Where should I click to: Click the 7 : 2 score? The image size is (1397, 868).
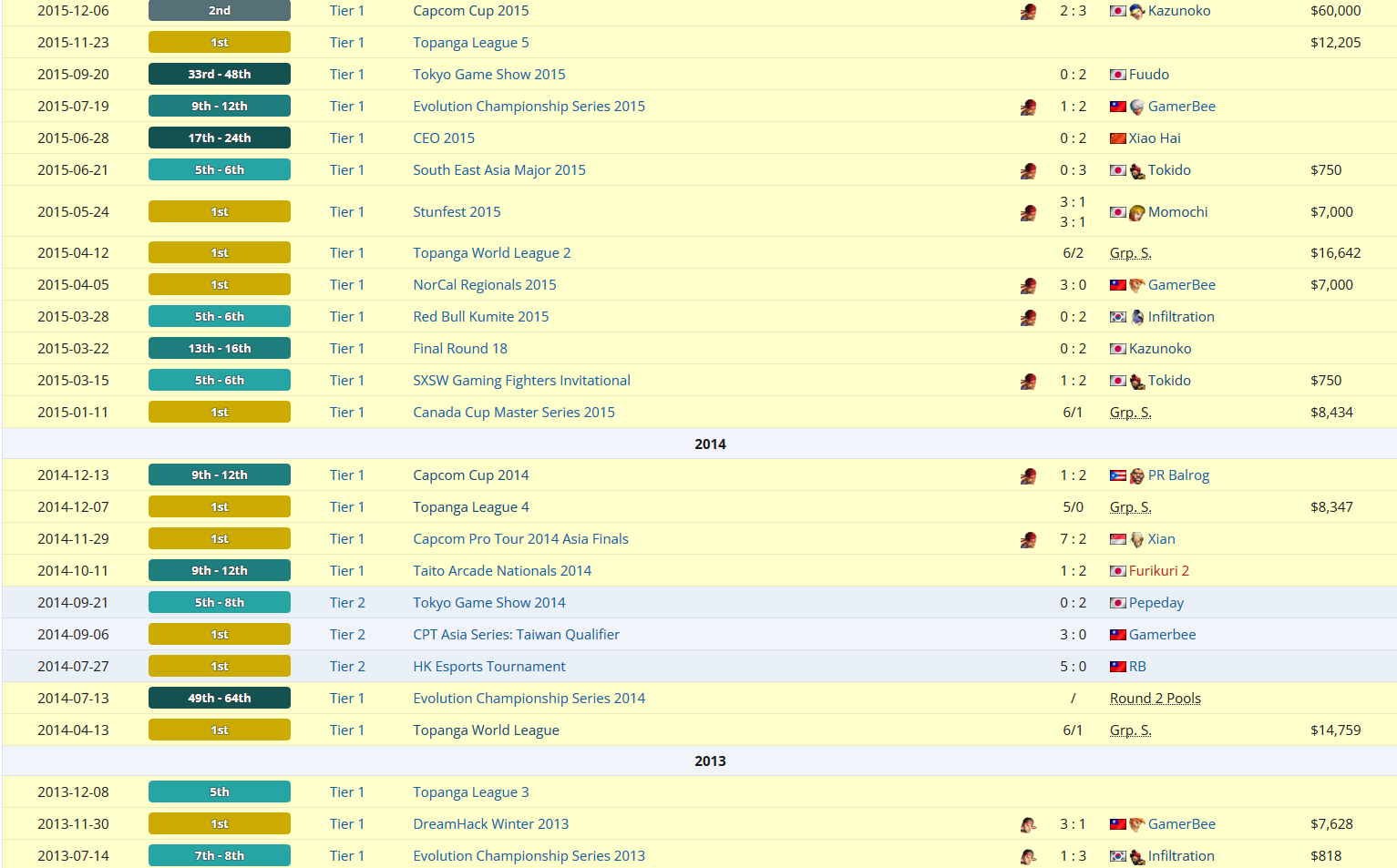coord(1073,539)
